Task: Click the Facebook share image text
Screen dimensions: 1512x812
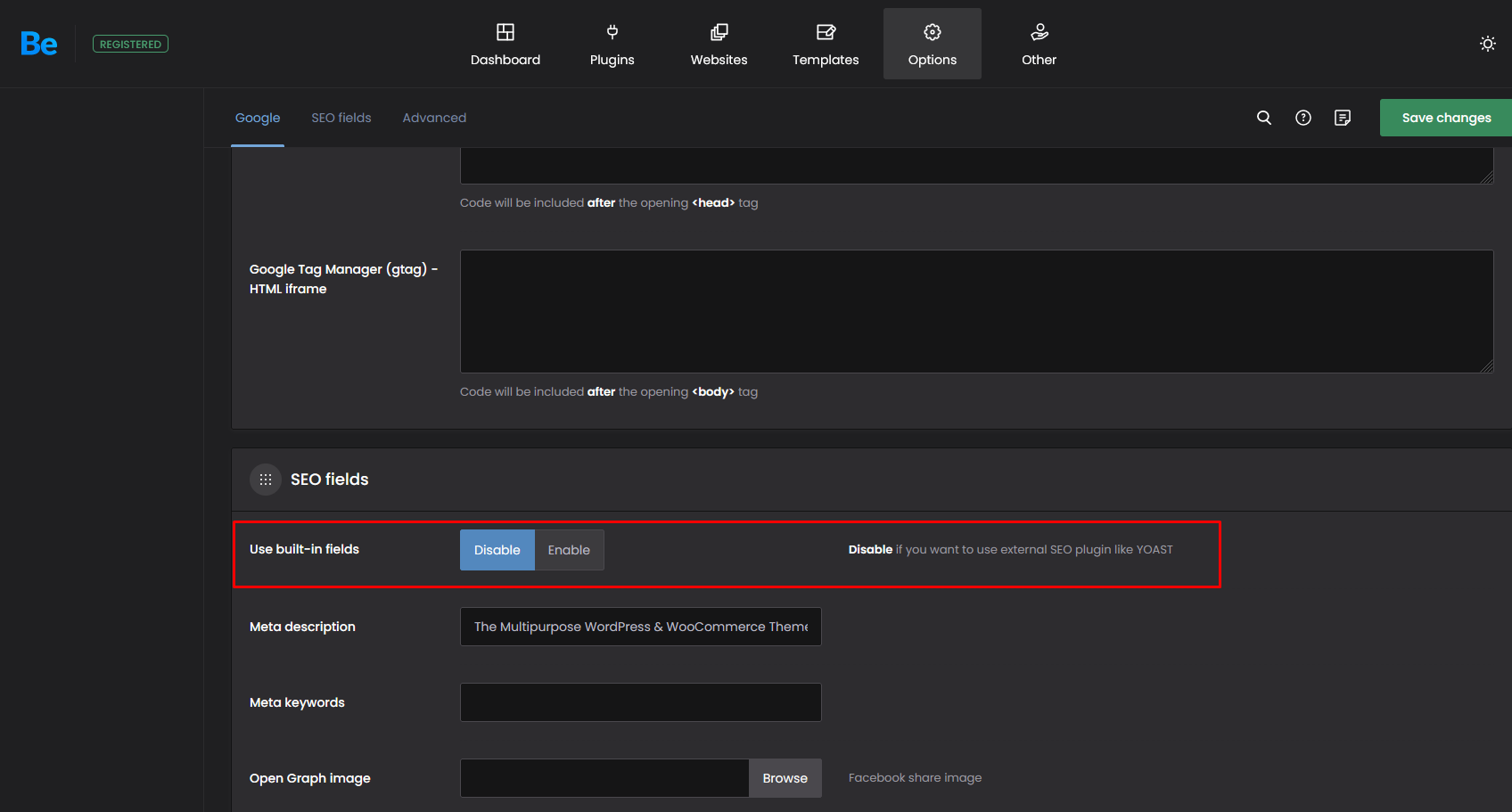Action: click(915, 778)
